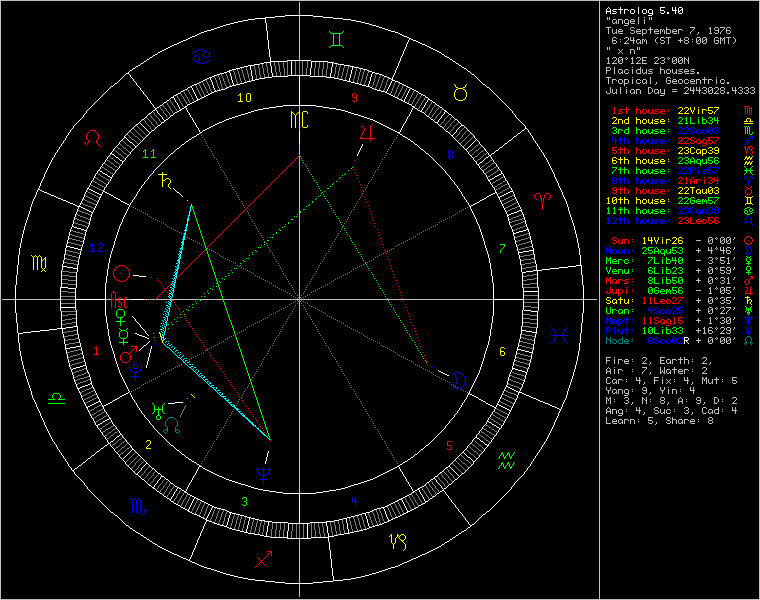Image resolution: width=760 pixels, height=600 pixels.
Task: Click the "Astrolog 5.40" title text
Action: click(640, 11)
